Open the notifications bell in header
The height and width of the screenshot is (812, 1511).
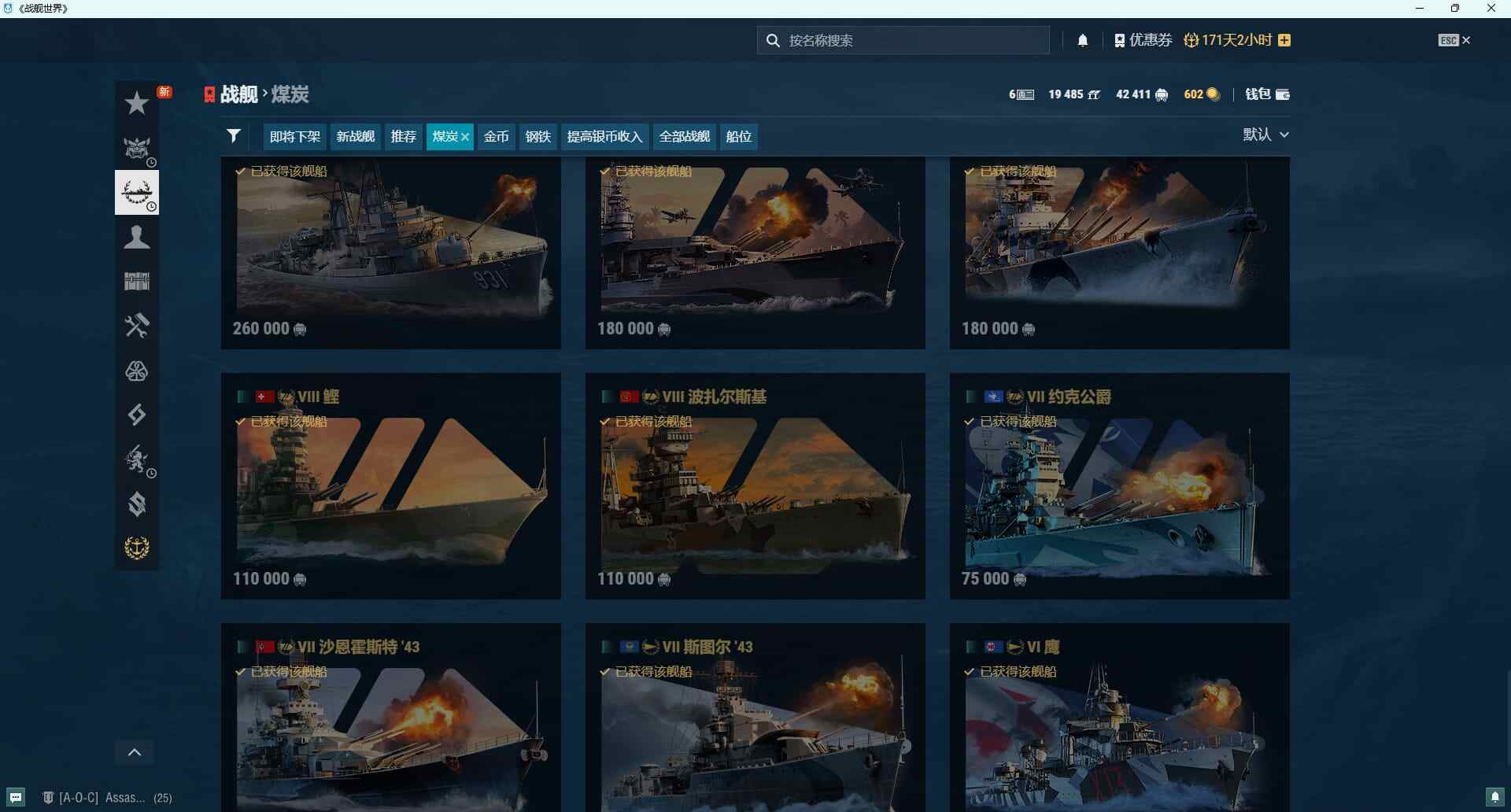pos(1083,40)
